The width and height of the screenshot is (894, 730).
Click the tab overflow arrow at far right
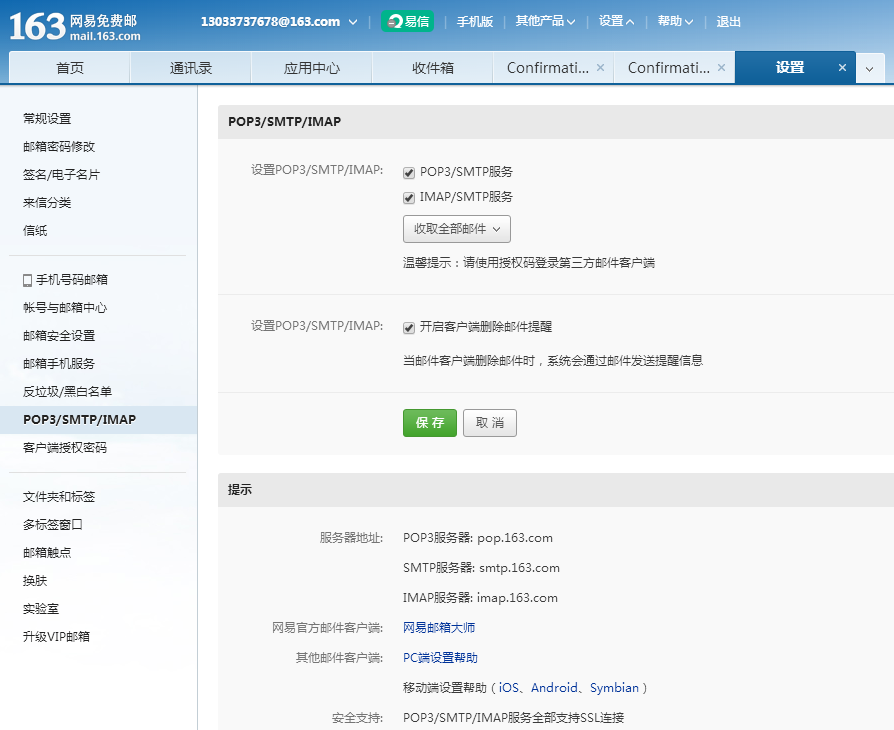(868, 68)
